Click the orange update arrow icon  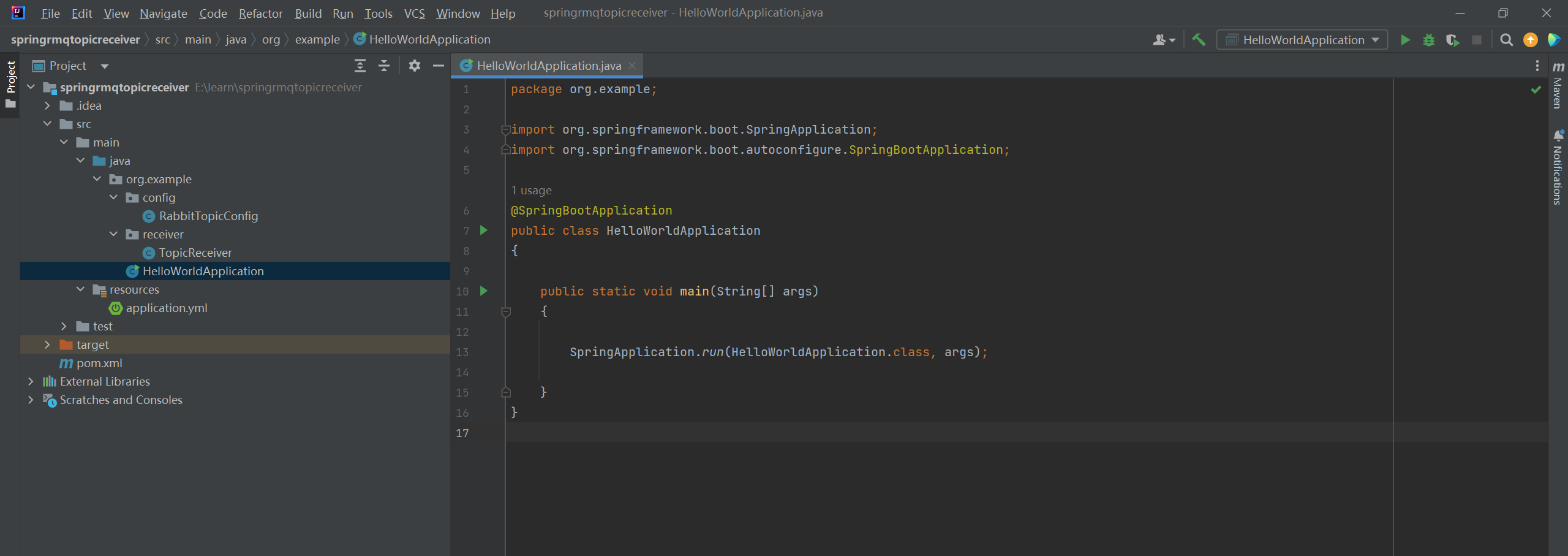pyautogui.click(x=1531, y=40)
